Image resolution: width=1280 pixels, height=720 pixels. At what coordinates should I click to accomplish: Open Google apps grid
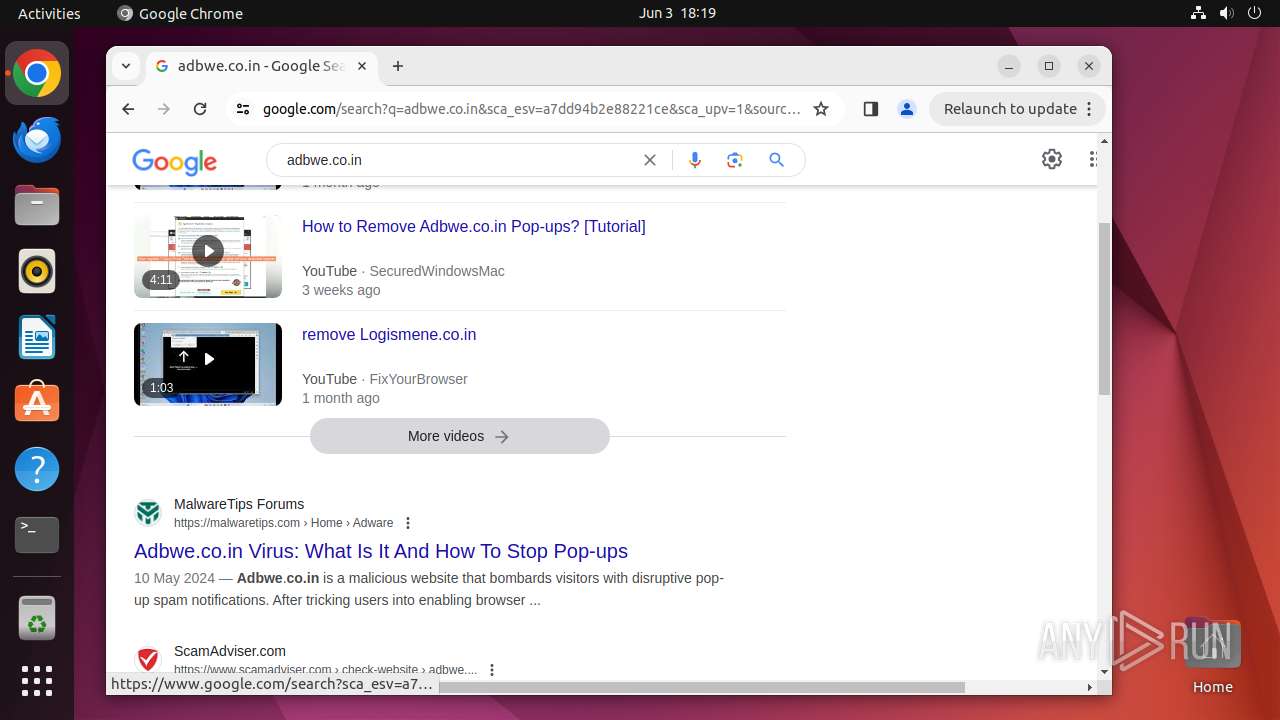pos(1095,159)
